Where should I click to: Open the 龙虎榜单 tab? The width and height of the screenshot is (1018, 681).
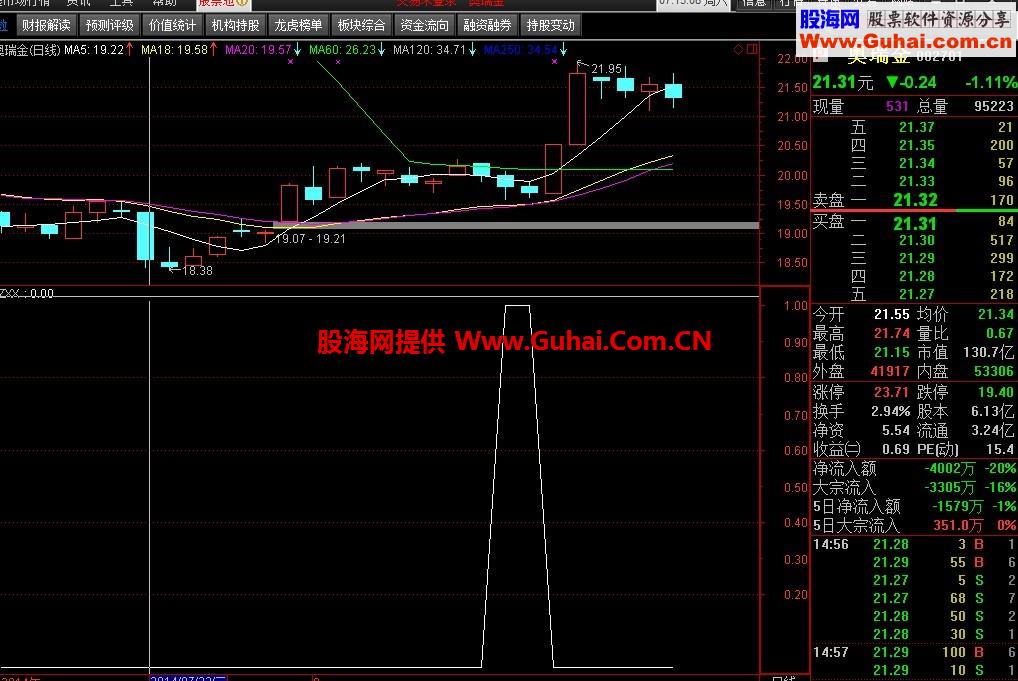click(298, 25)
